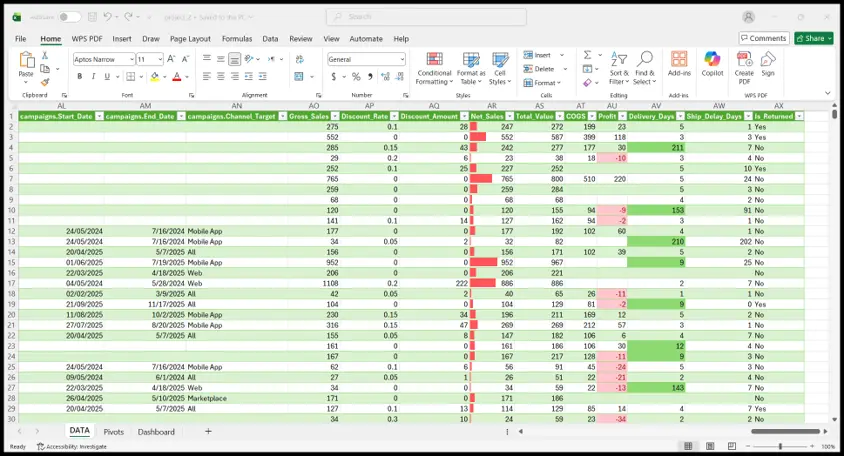Open the WPS PDF tab

tap(87, 39)
